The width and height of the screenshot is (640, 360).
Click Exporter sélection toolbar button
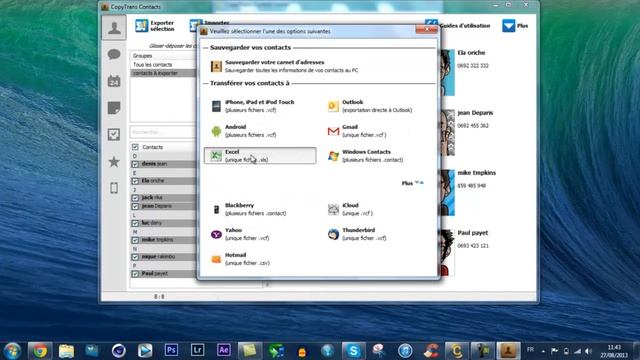(155, 26)
